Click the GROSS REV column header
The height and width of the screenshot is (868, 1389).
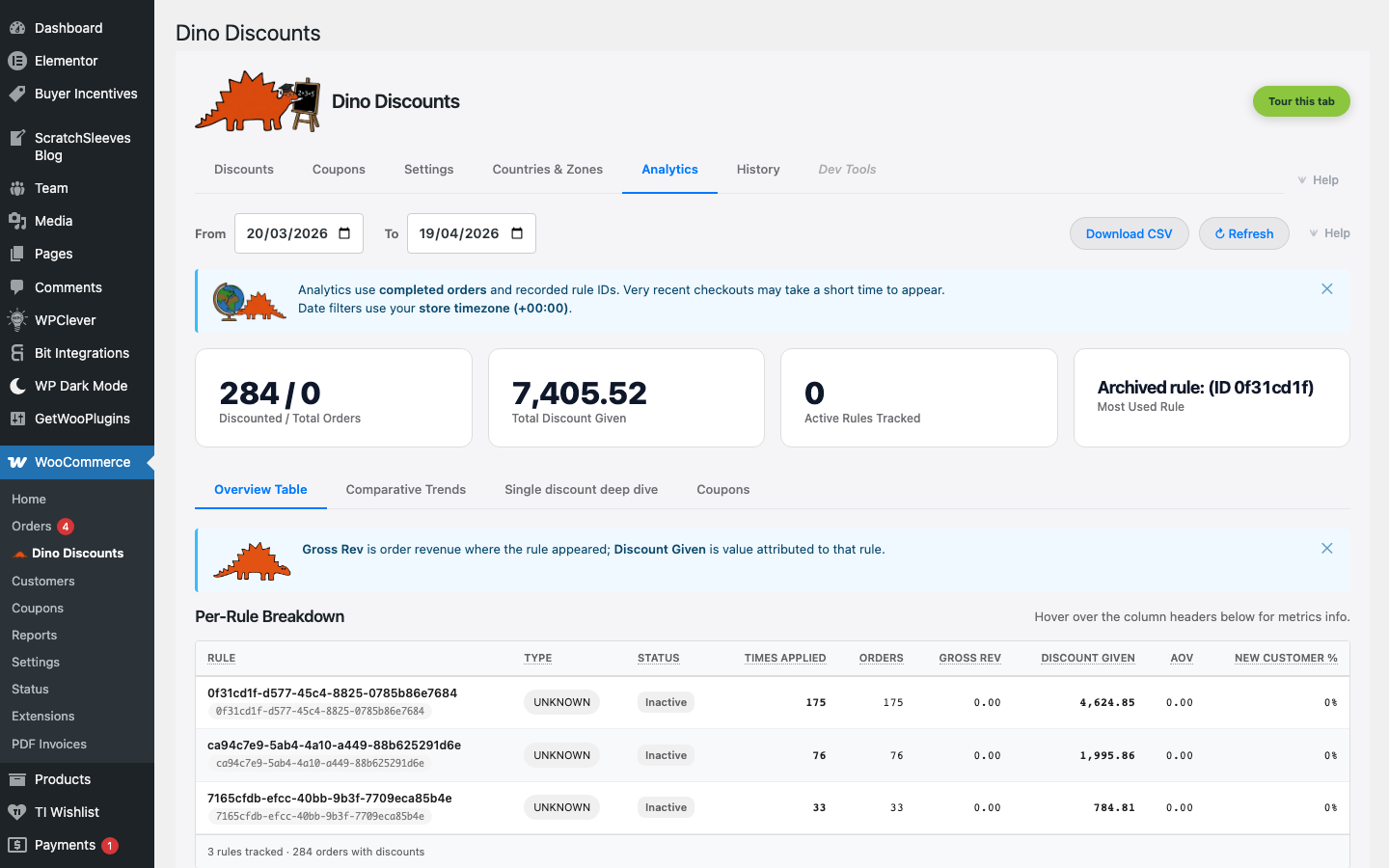coord(970,658)
